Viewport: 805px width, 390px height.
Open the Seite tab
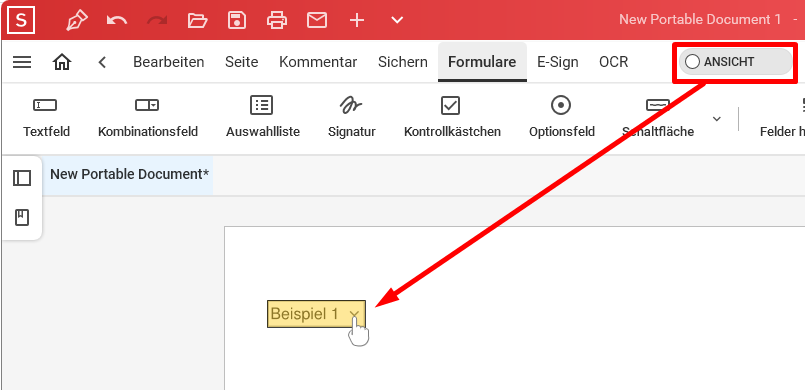point(241,62)
